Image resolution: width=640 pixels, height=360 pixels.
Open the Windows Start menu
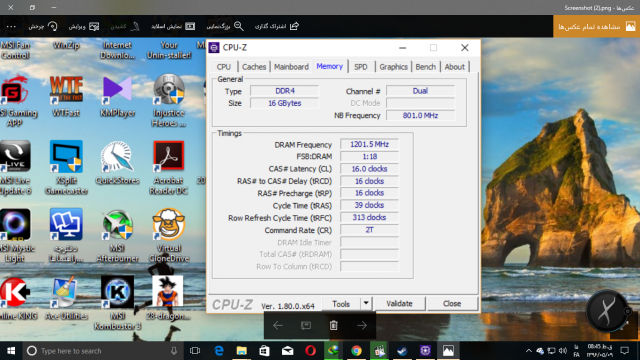tap(11, 351)
